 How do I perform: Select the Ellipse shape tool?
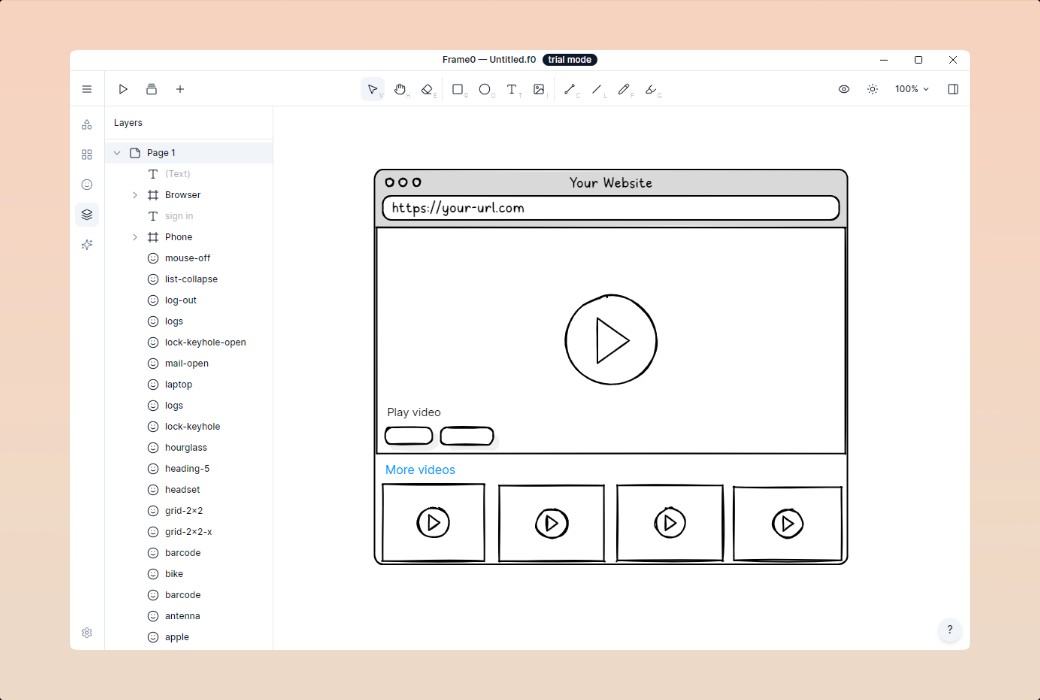(485, 89)
